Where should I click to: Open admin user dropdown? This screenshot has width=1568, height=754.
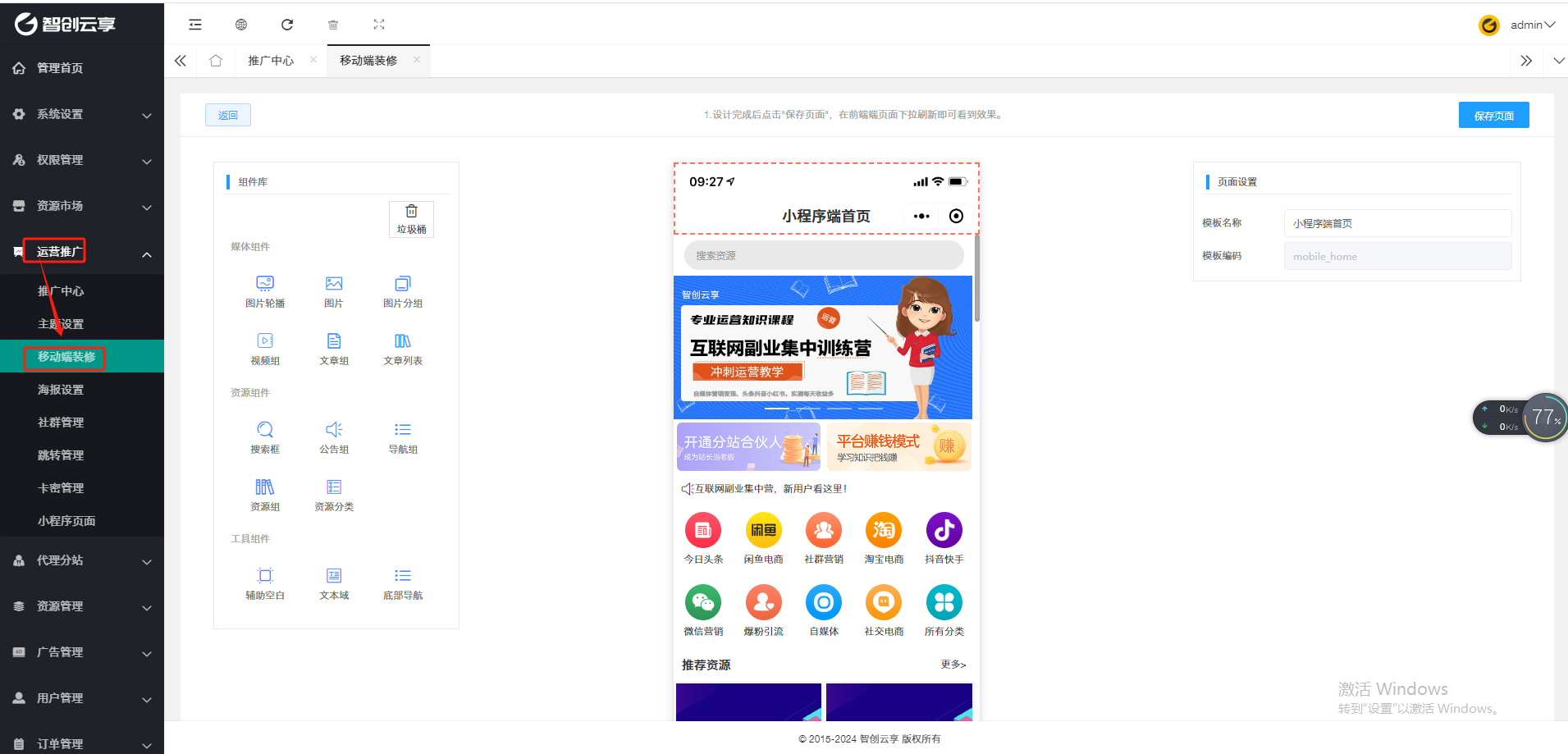tap(1517, 25)
